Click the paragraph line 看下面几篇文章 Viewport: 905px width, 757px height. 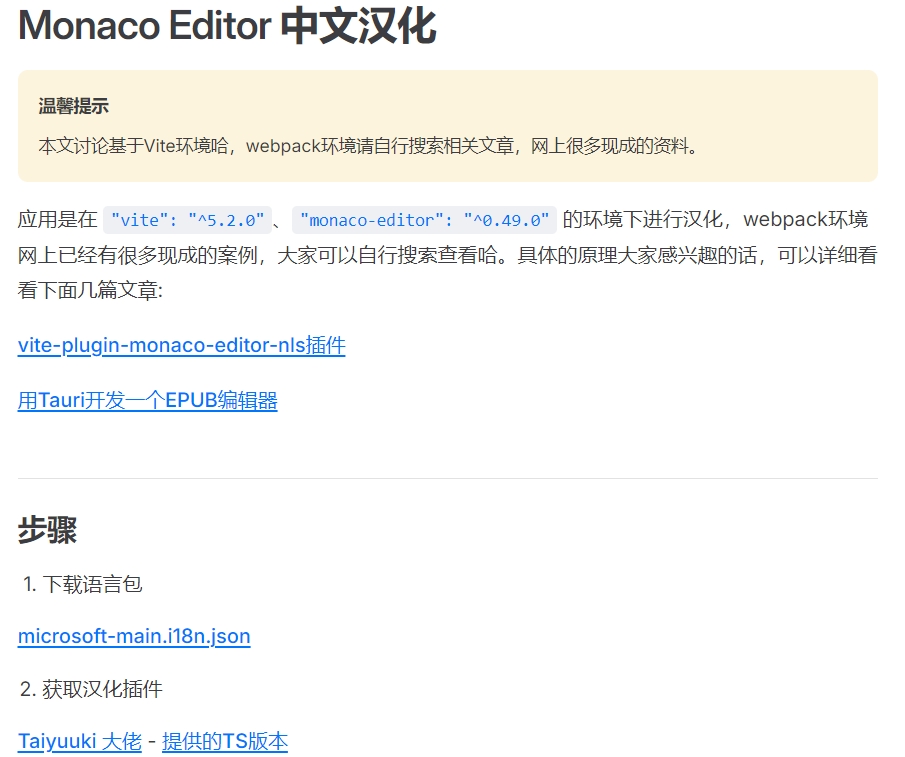click(x=90, y=290)
